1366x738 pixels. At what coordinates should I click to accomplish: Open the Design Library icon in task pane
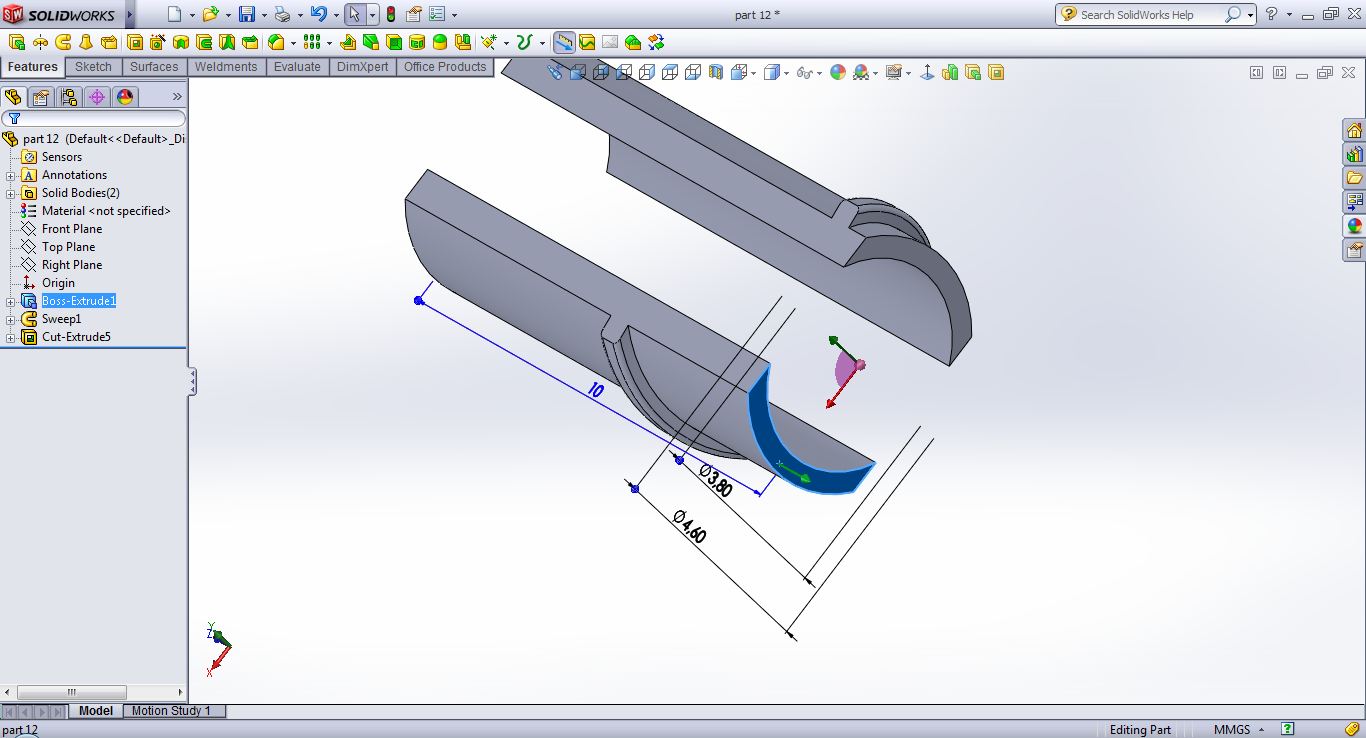click(1354, 155)
